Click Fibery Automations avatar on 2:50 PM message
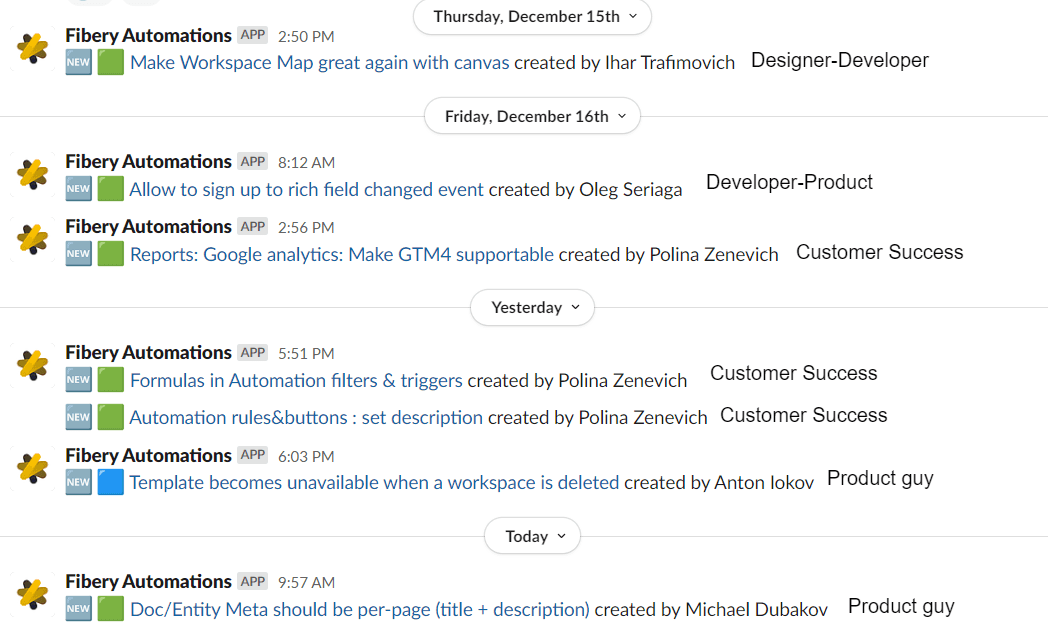The image size is (1048, 631). [x=33, y=48]
